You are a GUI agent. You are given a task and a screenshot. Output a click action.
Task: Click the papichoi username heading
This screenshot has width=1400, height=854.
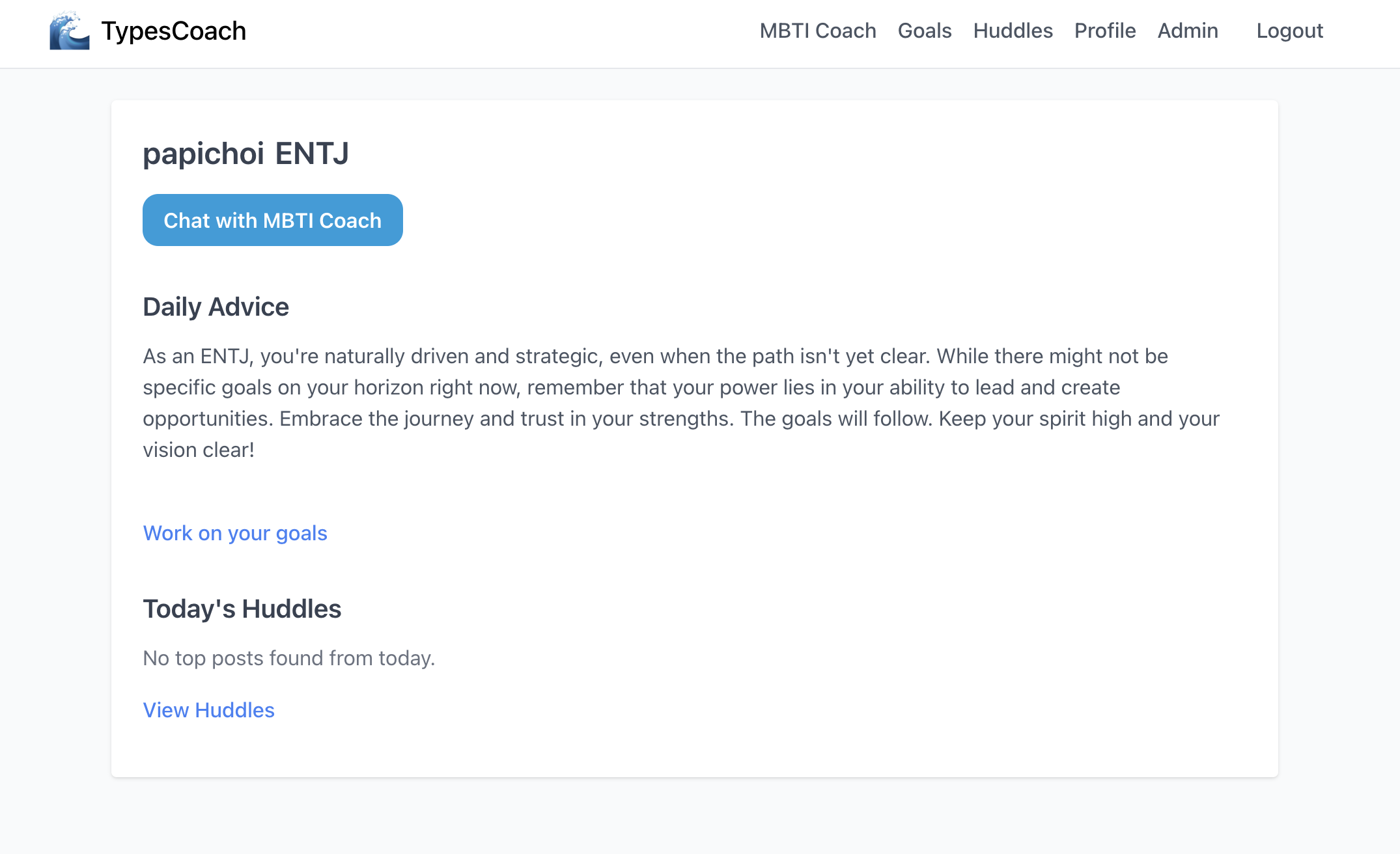203,154
